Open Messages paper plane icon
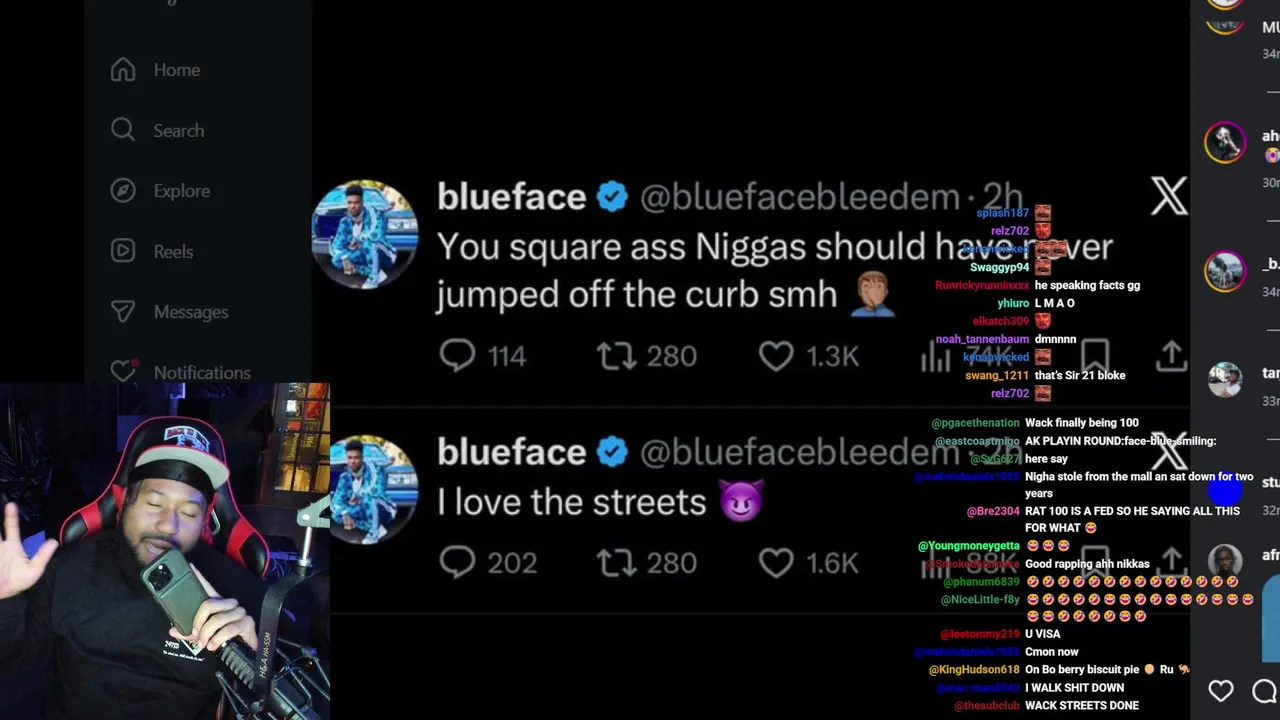The height and width of the screenshot is (720, 1280). point(123,312)
